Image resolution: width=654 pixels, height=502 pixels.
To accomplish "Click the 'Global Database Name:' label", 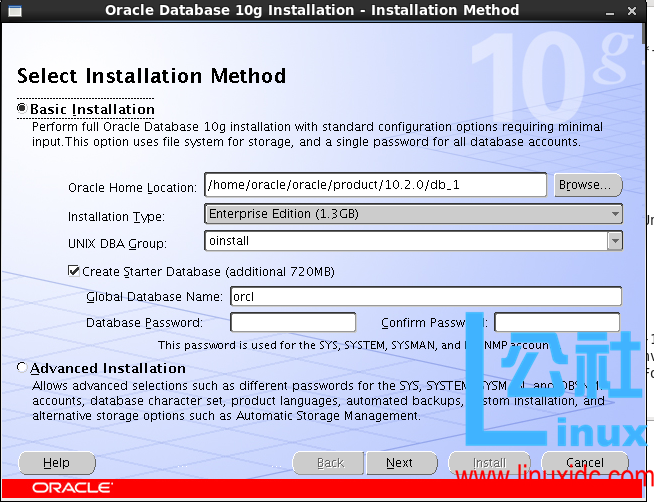I will point(154,297).
